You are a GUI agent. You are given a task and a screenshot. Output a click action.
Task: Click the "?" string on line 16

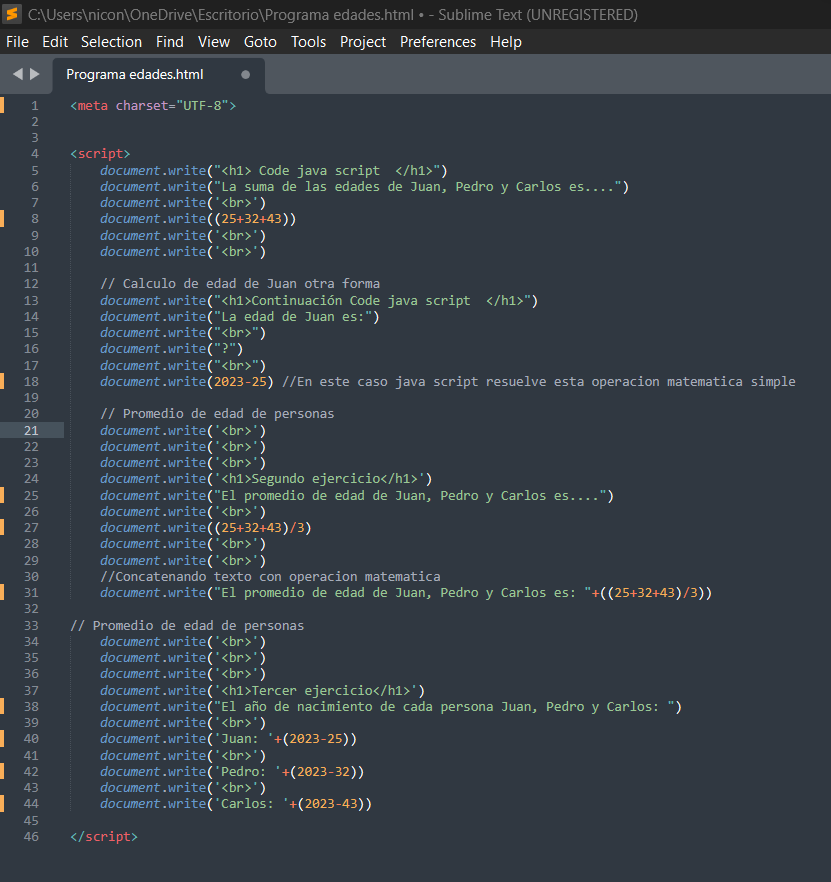(x=225, y=349)
